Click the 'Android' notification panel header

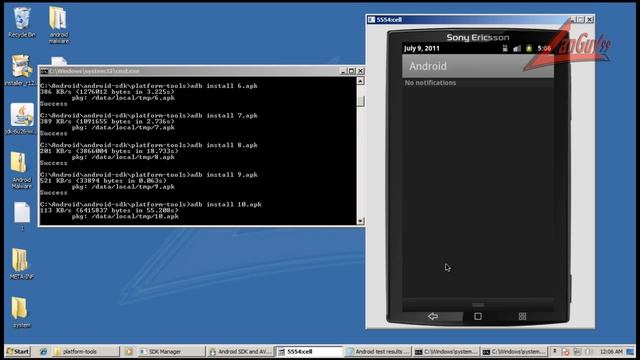point(478,66)
